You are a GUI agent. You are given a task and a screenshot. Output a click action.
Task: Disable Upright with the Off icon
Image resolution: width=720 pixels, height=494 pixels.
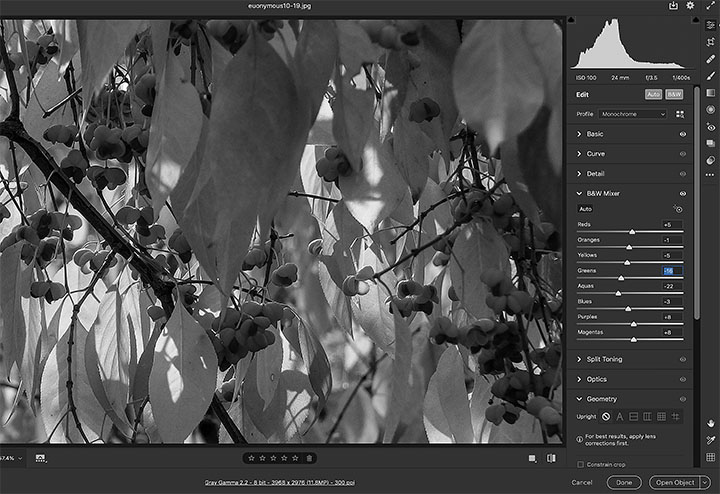tap(606, 417)
